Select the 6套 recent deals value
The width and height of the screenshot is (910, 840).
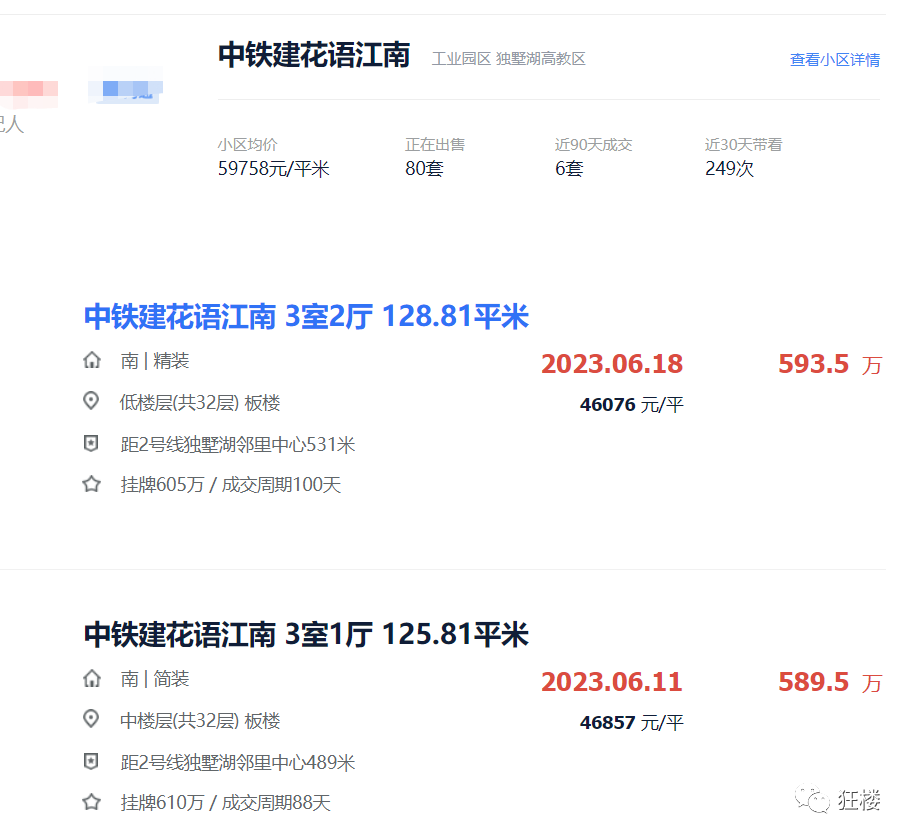pos(569,169)
